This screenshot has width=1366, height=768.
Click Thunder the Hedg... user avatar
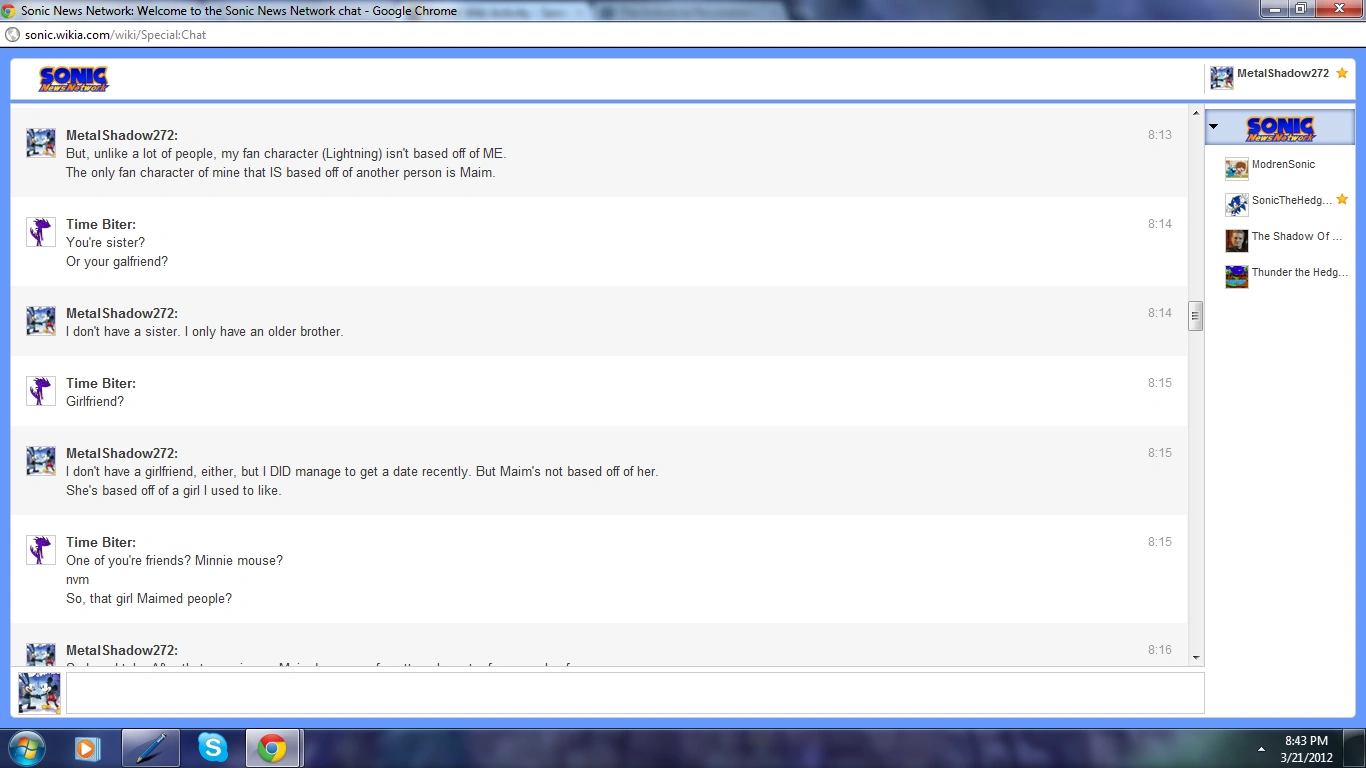coord(1237,276)
